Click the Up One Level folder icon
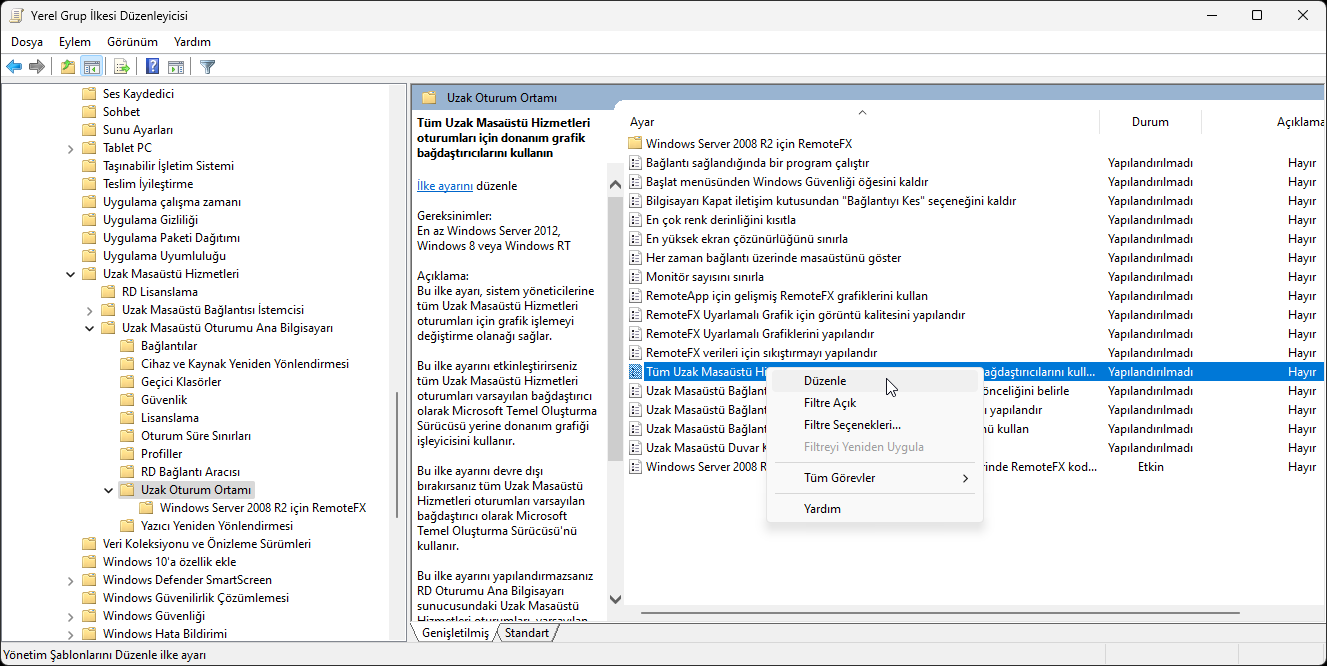The width and height of the screenshot is (1327, 666). (67, 67)
